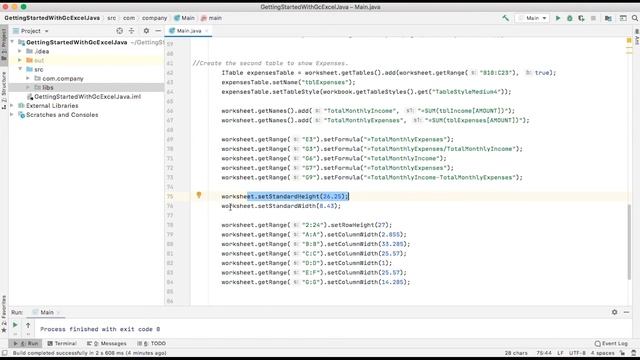Click Build completed successfully status message
This screenshot has width=640, height=360.
point(89,353)
